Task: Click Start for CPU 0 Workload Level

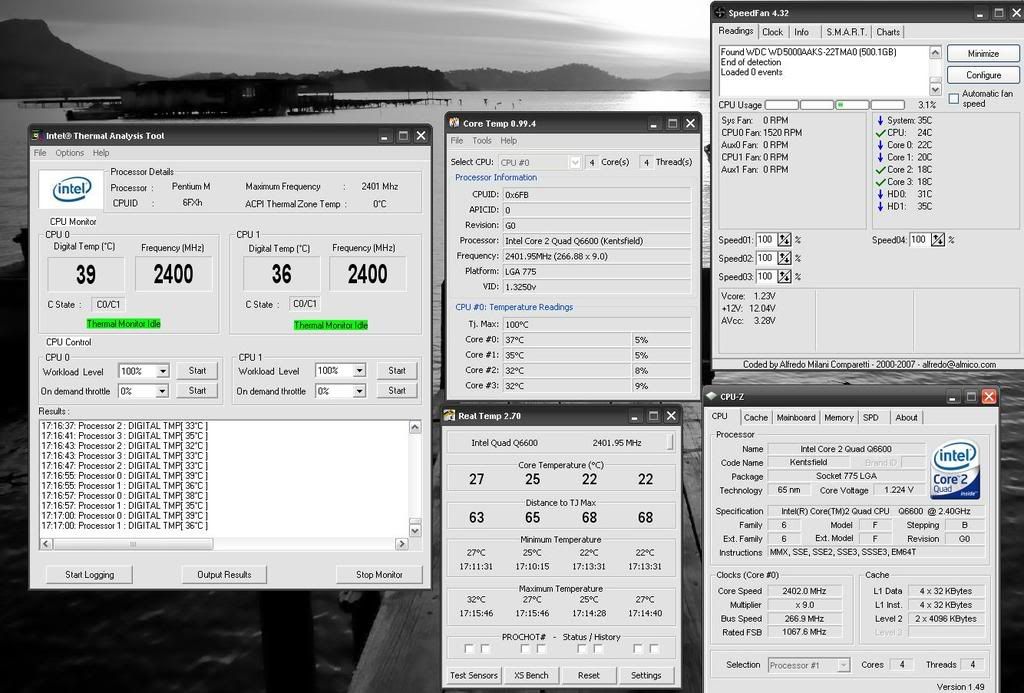Action: click(x=197, y=371)
